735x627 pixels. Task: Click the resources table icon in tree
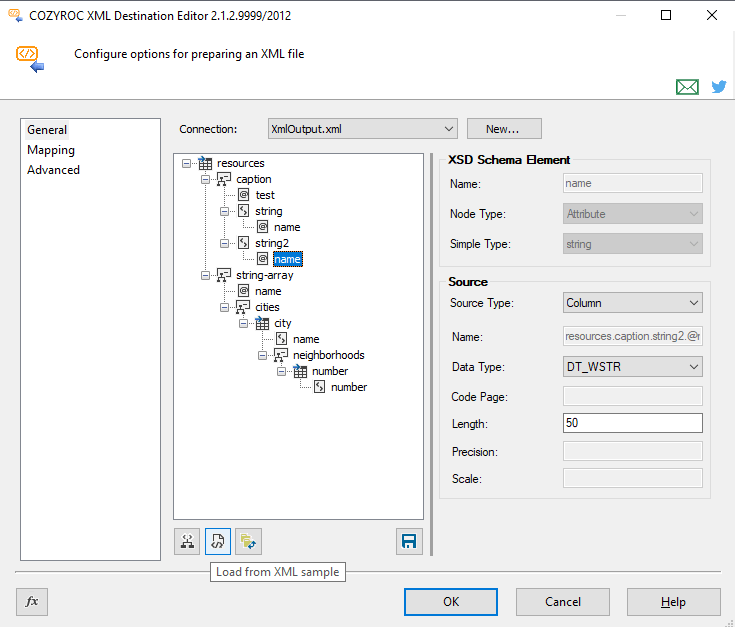tap(205, 163)
